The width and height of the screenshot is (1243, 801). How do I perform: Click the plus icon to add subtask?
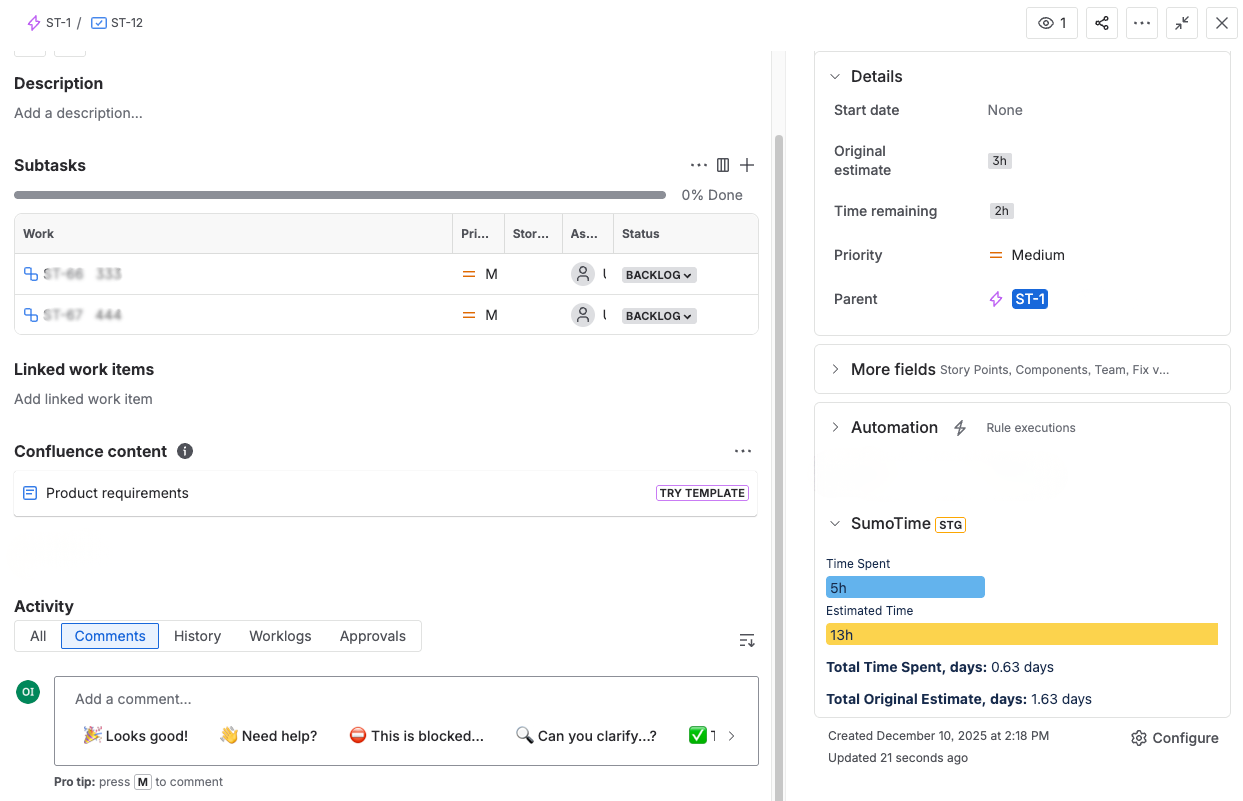[x=747, y=165]
